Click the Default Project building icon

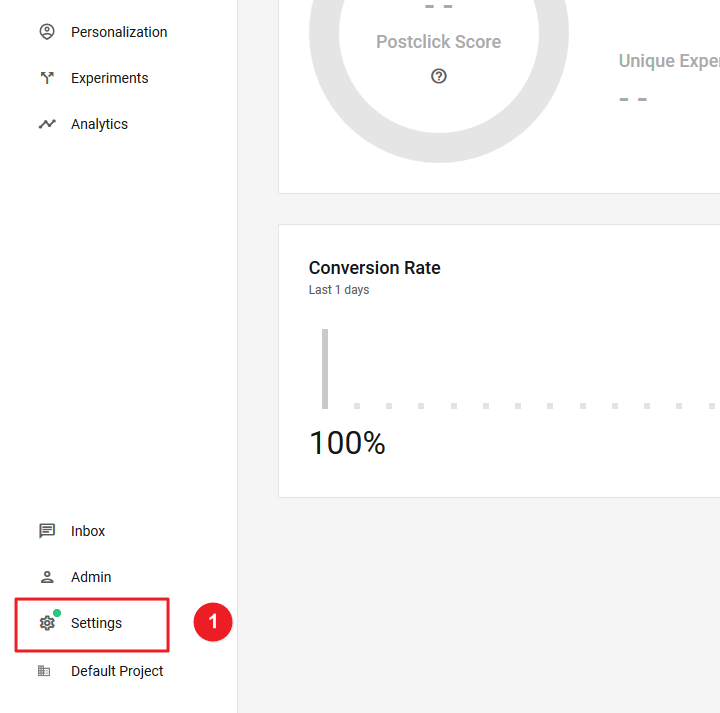44,671
